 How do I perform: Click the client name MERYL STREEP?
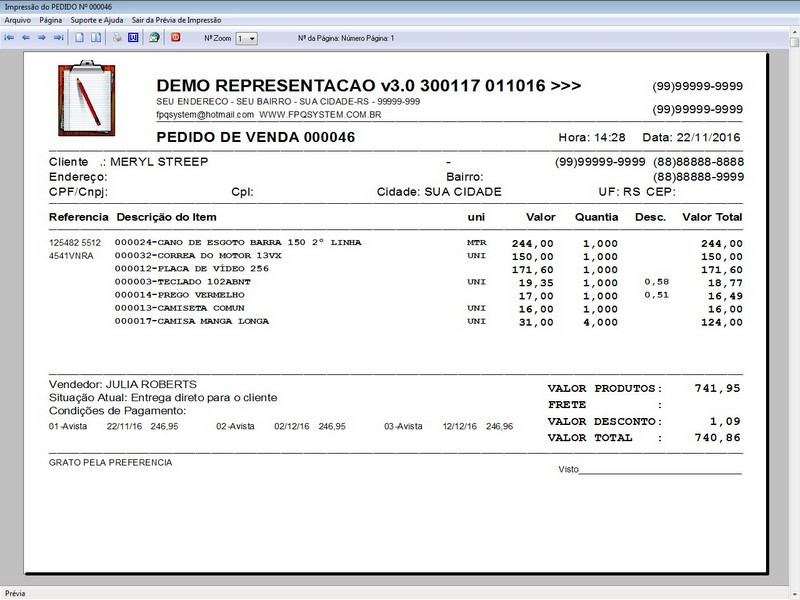tap(159, 162)
